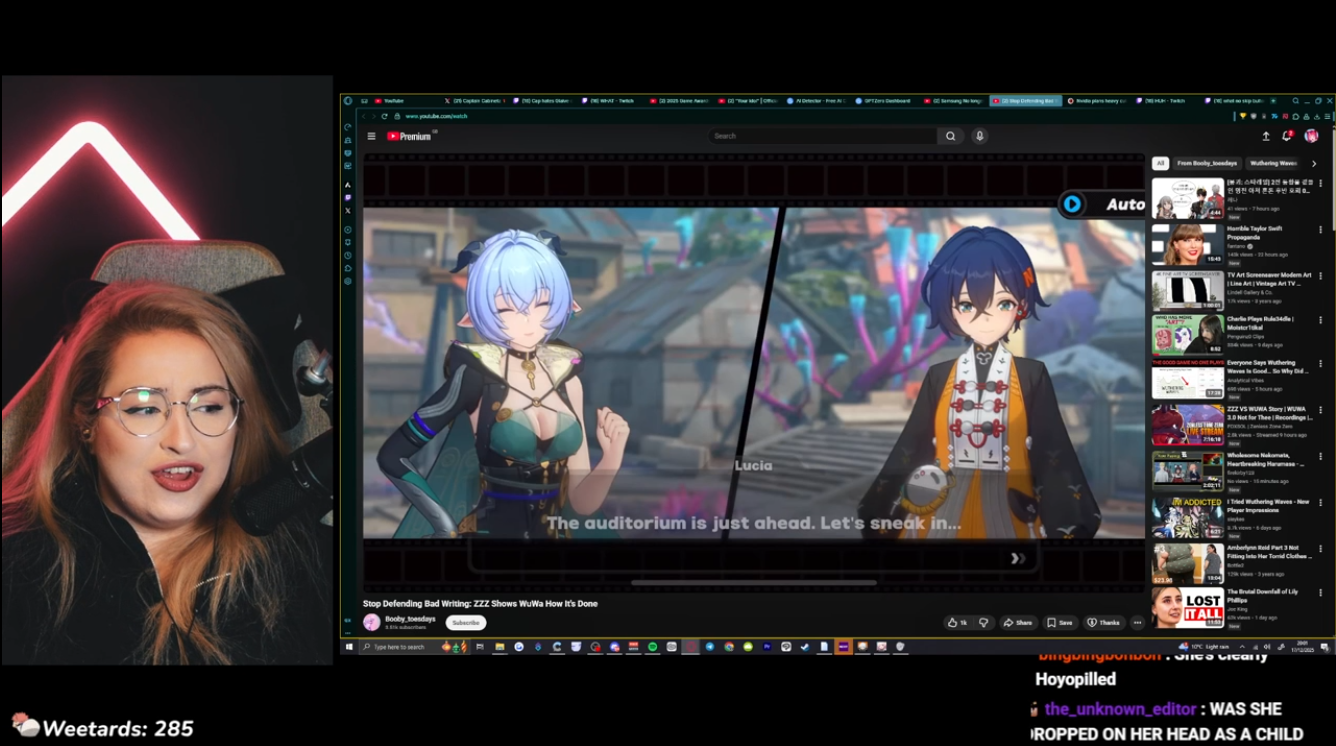Select the Wuthering Waves filter chip
This screenshot has height=746, width=1336.
coord(1273,163)
